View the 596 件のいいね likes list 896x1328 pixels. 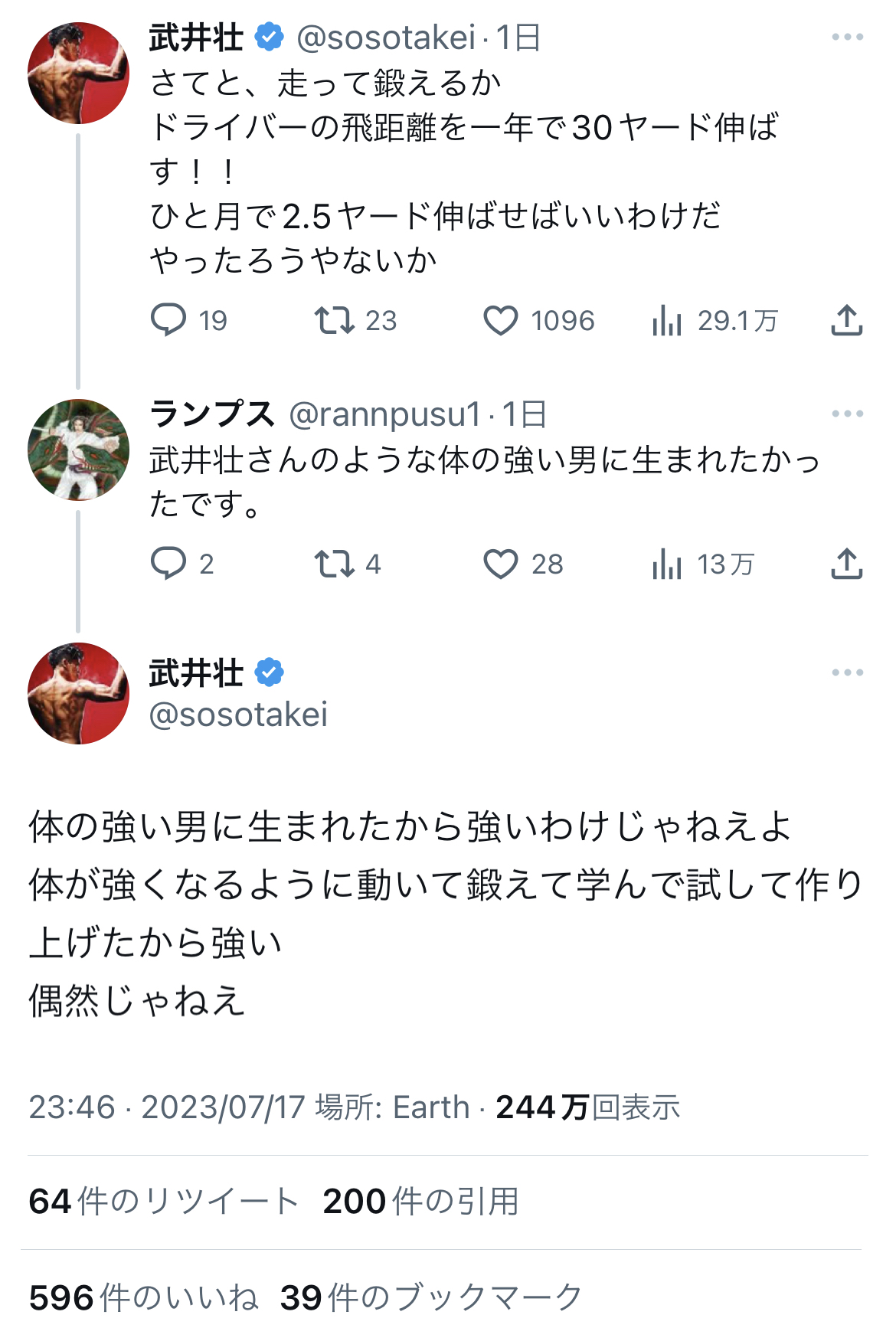coord(143,1297)
